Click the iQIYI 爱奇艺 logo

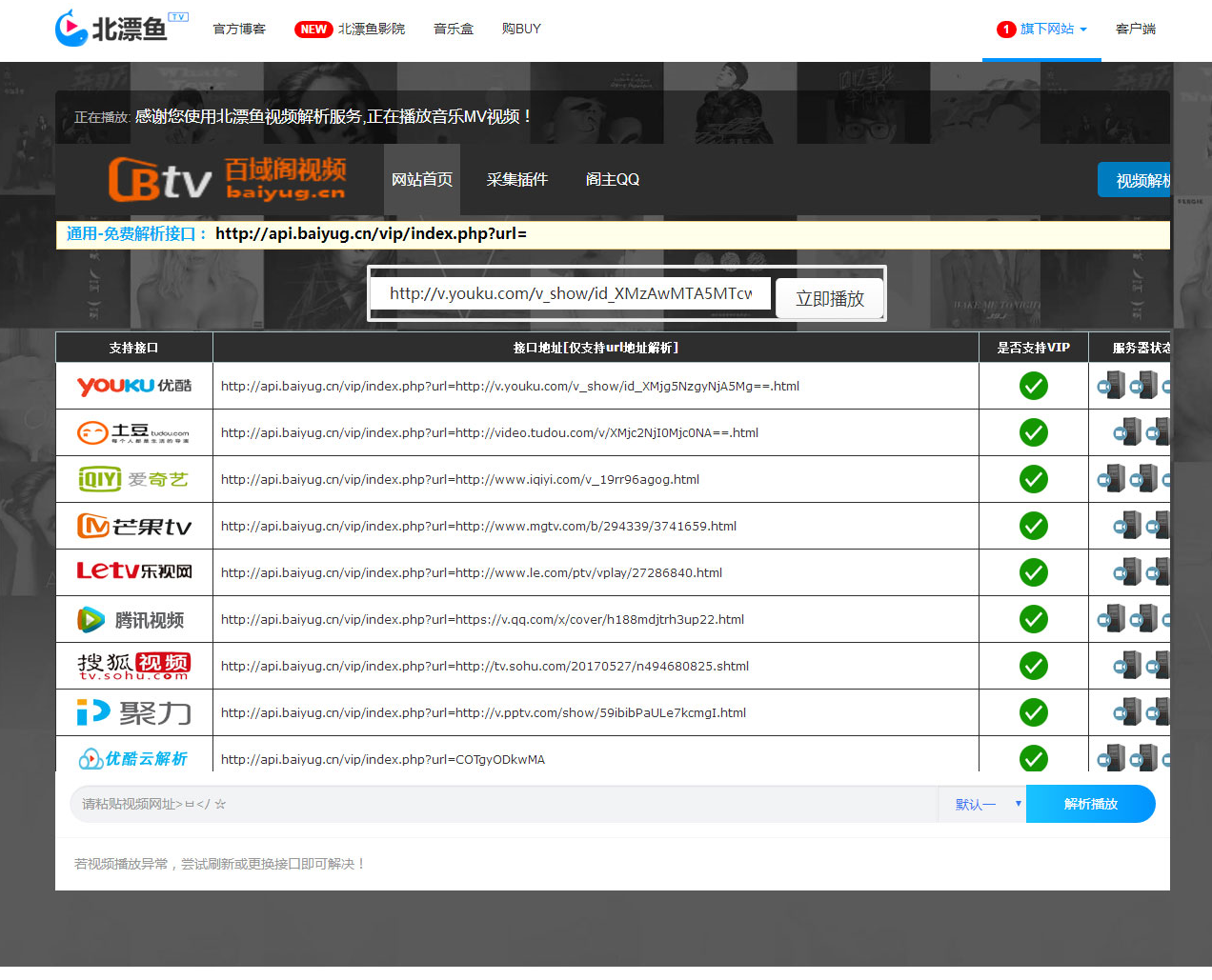tap(133, 479)
